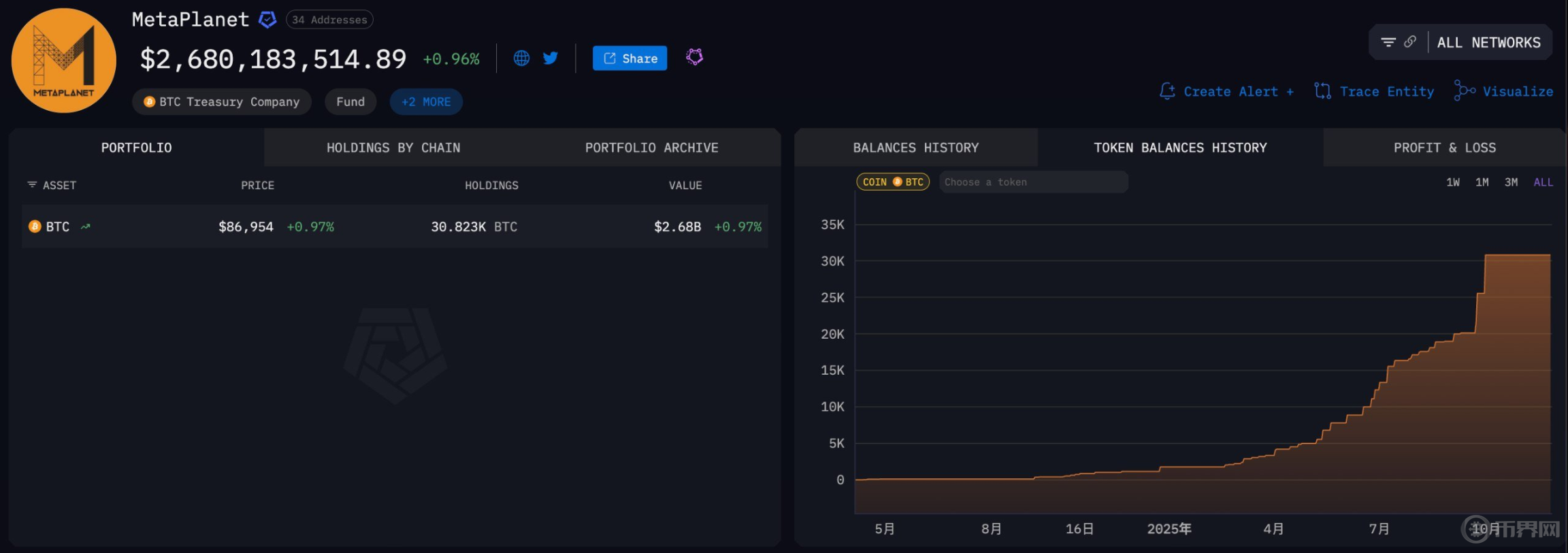Click the Choose a token field

(x=1033, y=182)
